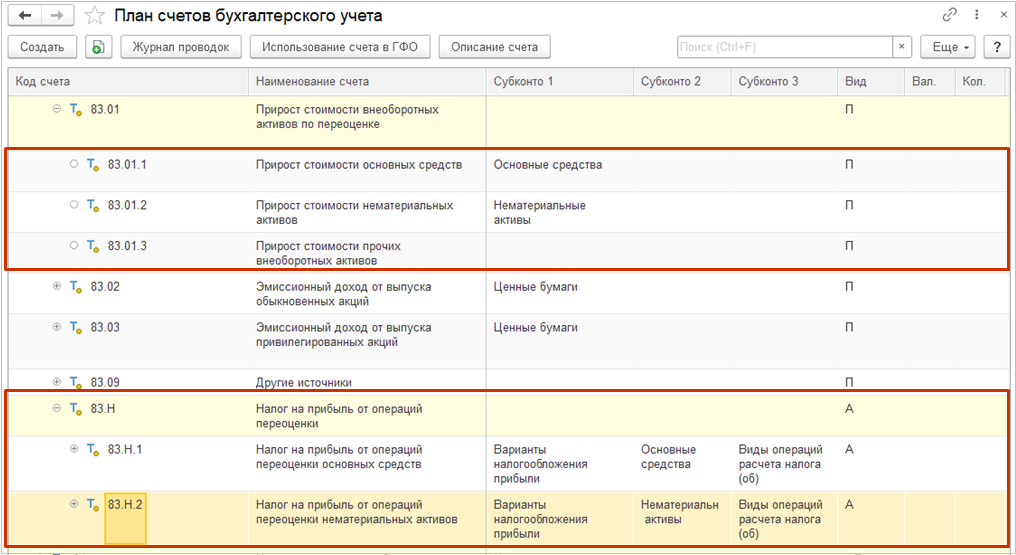
Task: Click the green create-by-copy icon button
Action: click(x=97, y=47)
